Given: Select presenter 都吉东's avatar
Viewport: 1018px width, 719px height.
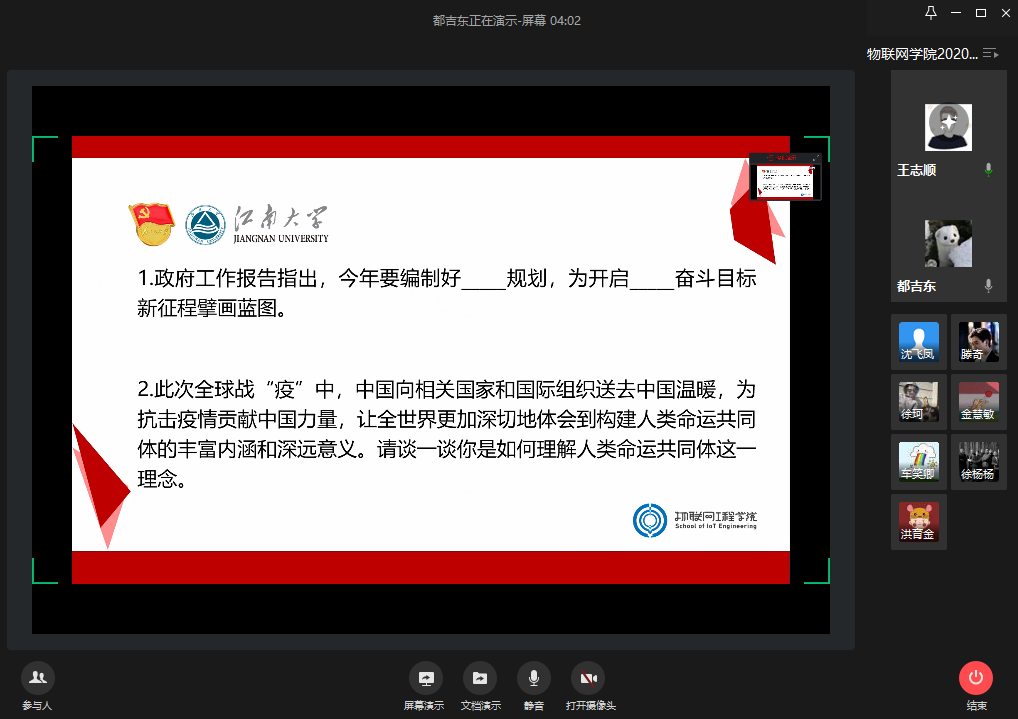Looking at the screenshot, I should coord(948,243).
